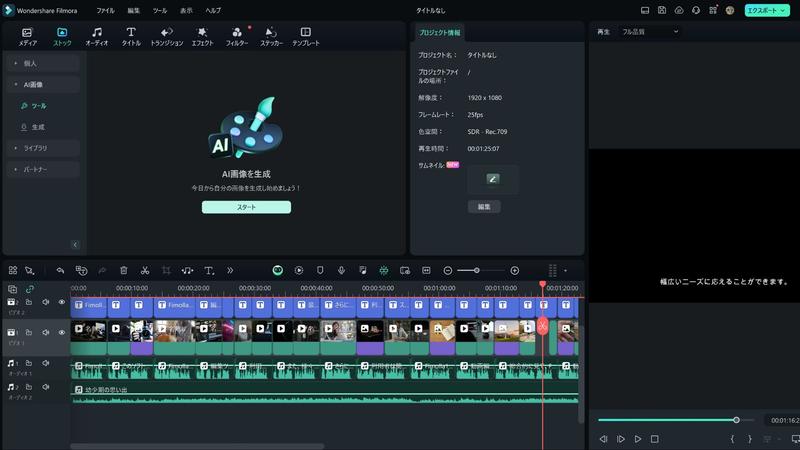Open the トランジション (Transitions) tab
The height and width of the screenshot is (450, 800).
coord(166,37)
